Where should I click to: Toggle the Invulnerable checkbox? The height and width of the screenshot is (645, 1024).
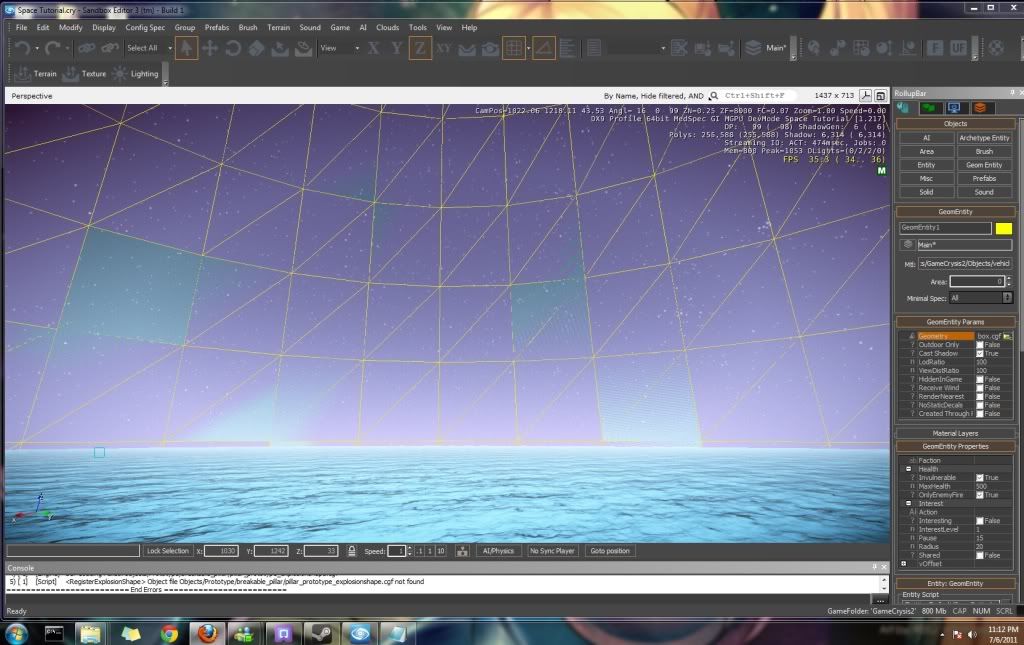(x=980, y=478)
